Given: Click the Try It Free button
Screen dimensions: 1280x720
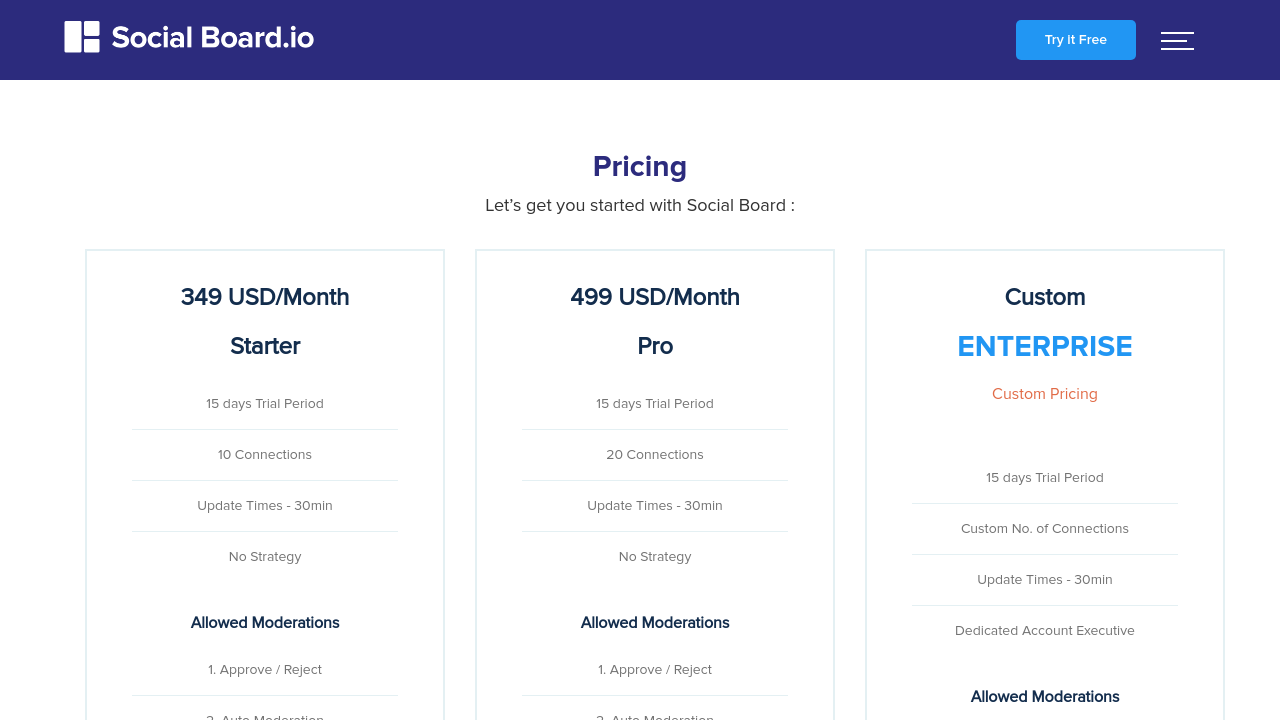Looking at the screenshot, I should click(x=1075, y=40).
